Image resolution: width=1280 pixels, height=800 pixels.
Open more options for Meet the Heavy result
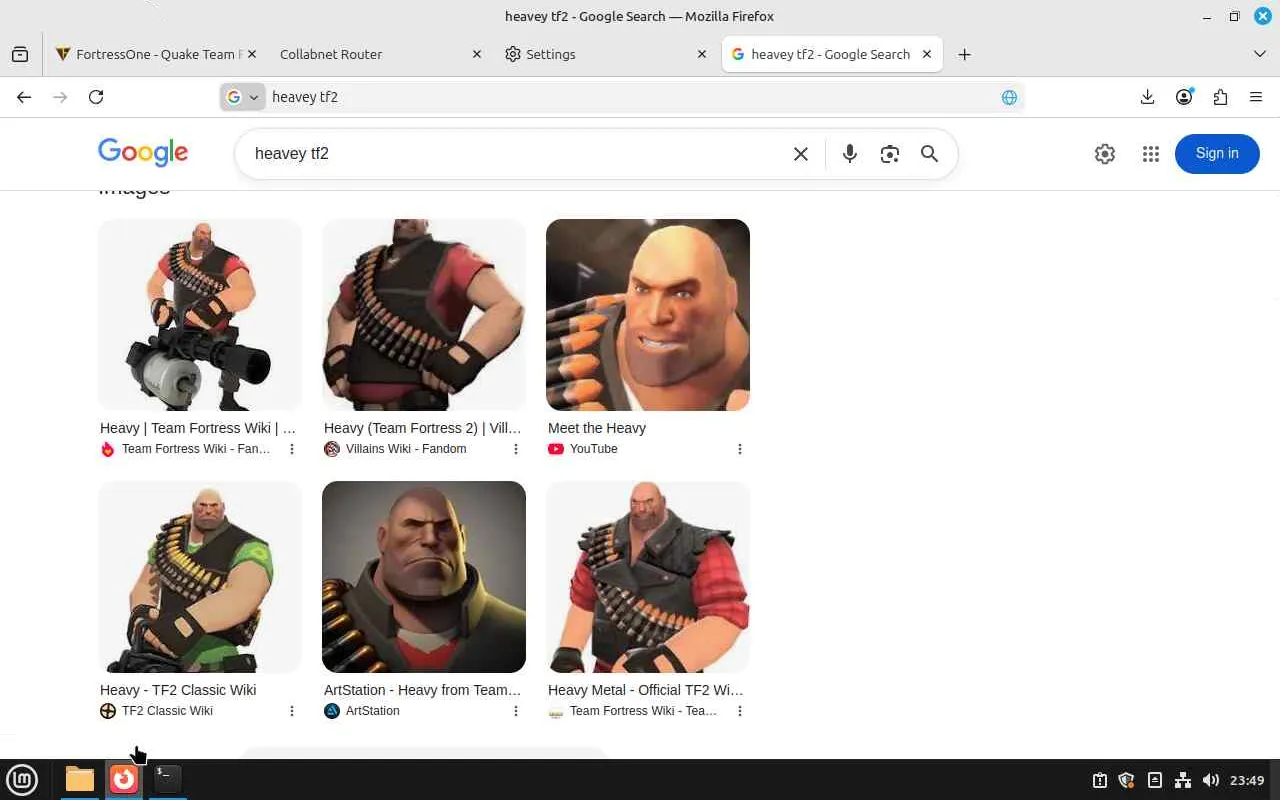[x=740, y=449]
